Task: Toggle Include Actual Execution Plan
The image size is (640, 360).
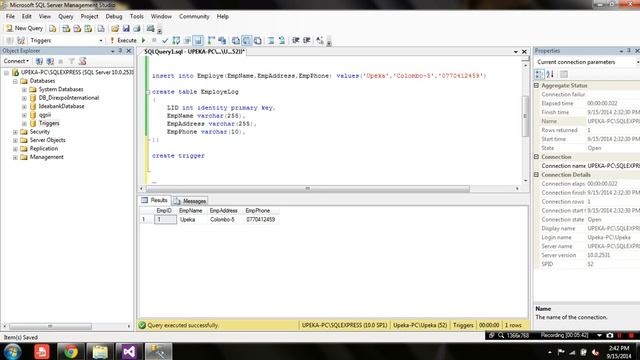Action: coord(211,40)
